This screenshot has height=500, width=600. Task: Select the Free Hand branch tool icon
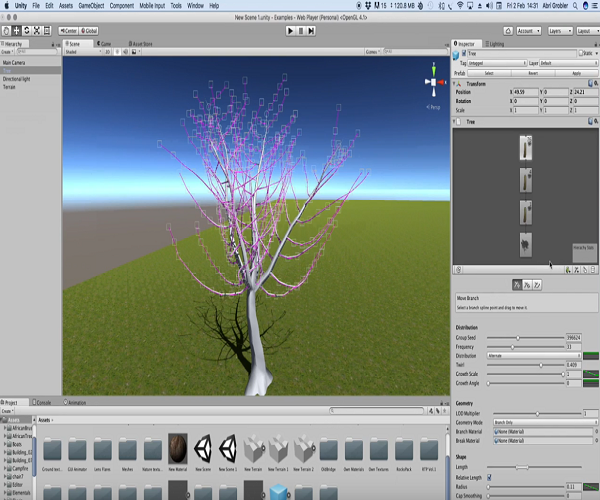coord(537,285)
